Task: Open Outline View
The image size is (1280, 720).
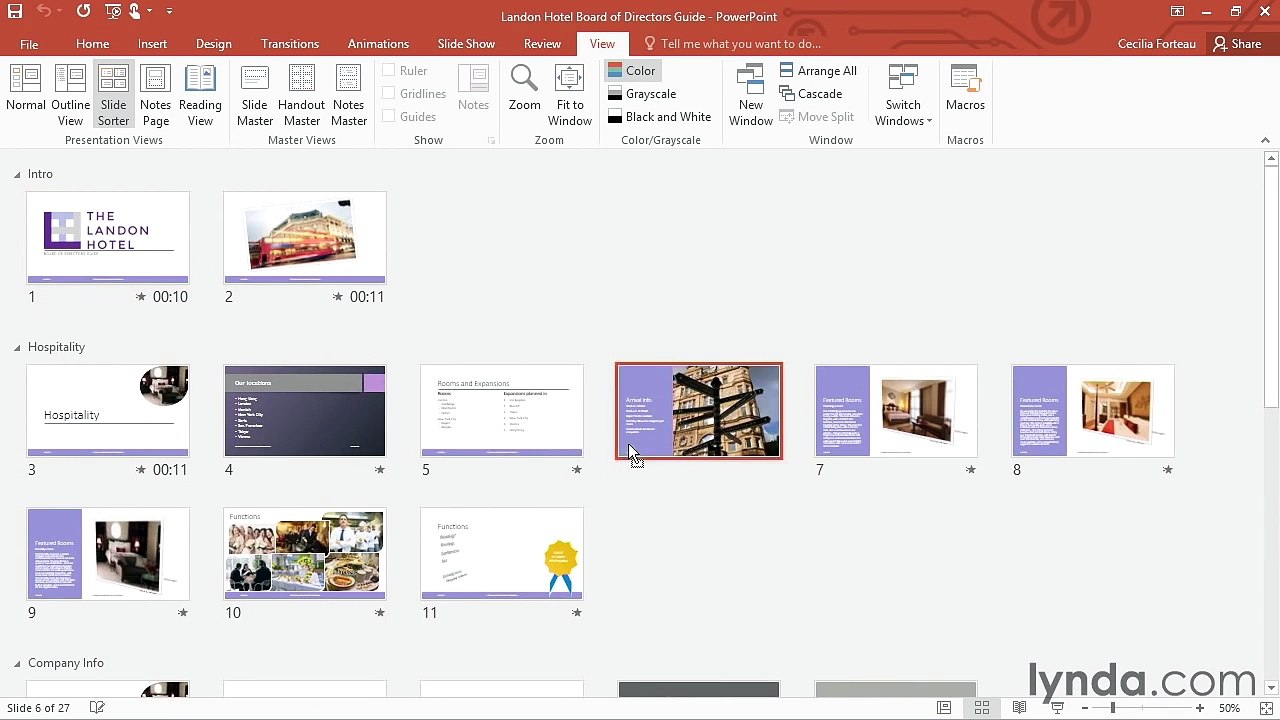Action: [70, 96]
